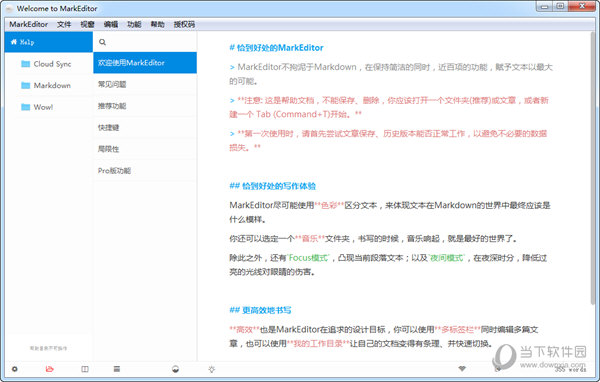Click the settings gear icon in bottom bar
Screen dimensions: 600x382
[x=15, y=369]
